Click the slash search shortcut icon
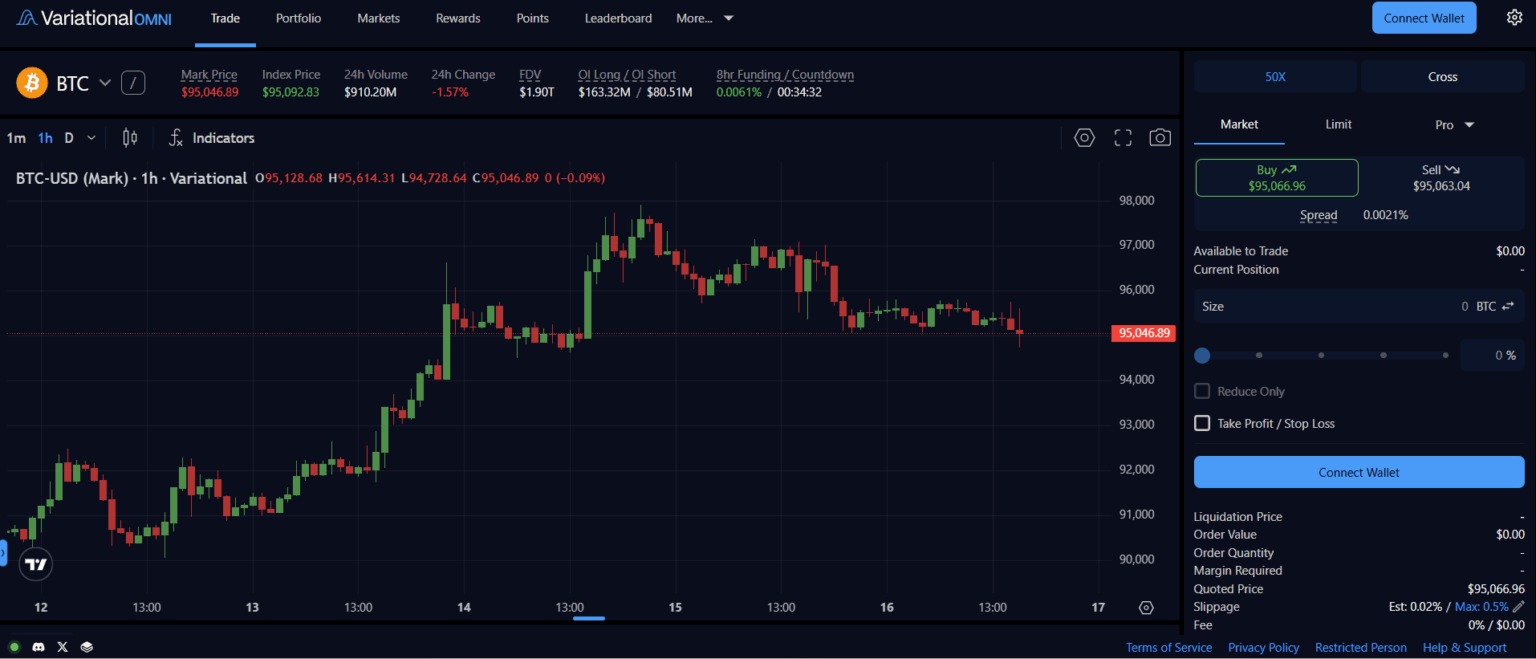 pyautogui.click(x=133, y=83)
